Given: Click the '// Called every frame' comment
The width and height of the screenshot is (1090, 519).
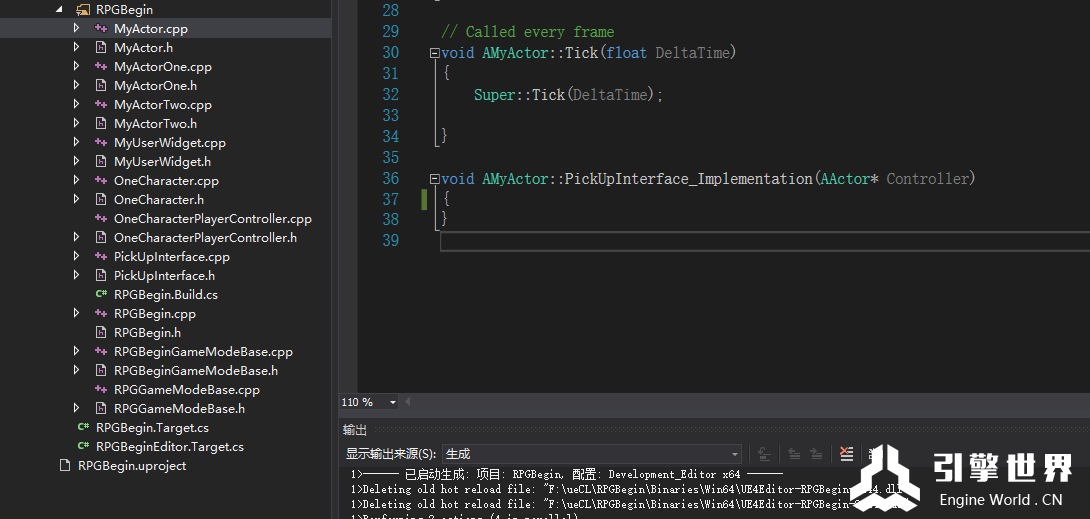Looking at the screenshot, I should click(x=528, y=32).
